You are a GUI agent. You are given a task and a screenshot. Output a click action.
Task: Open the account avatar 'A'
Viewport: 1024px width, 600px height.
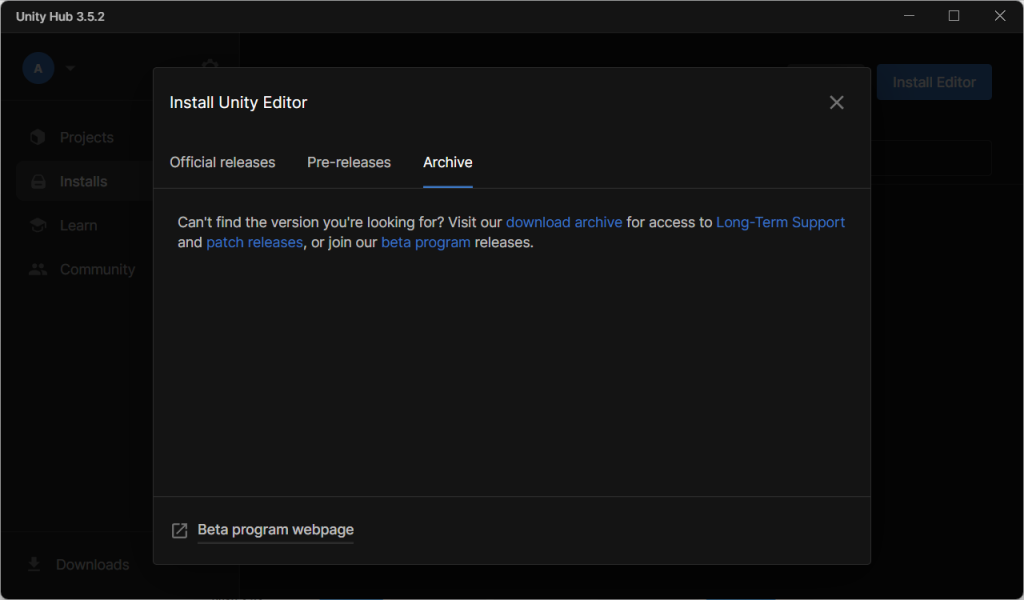(39, 69)
